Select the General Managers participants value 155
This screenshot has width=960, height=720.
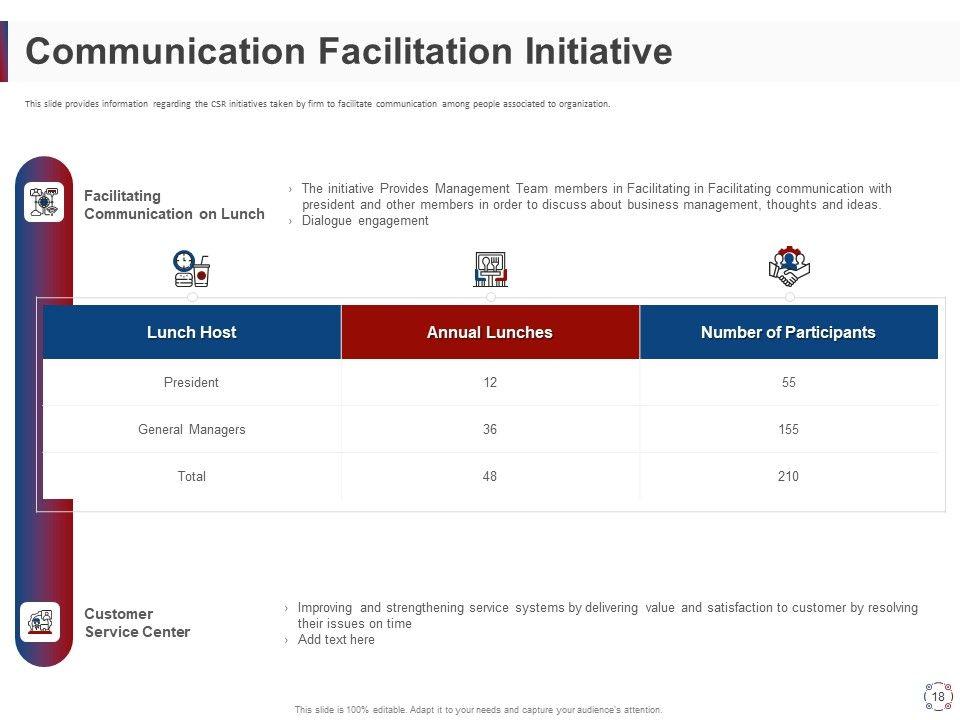pyautogui.click(x=789, y=429)
